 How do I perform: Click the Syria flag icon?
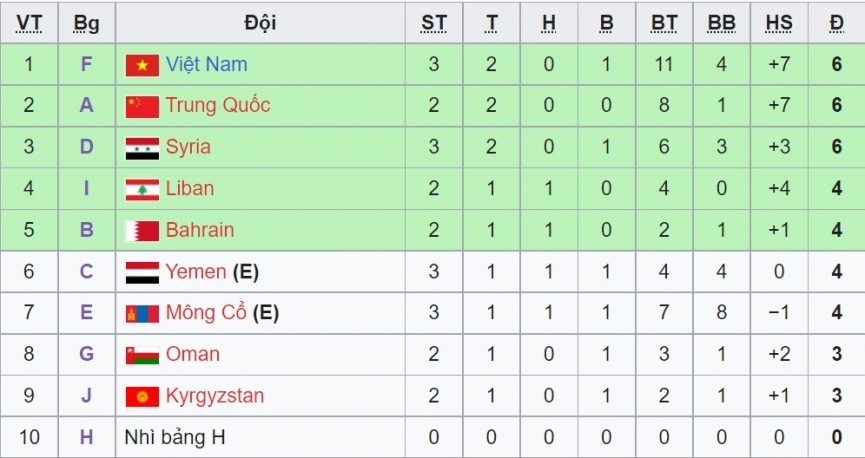pos(142,148)
